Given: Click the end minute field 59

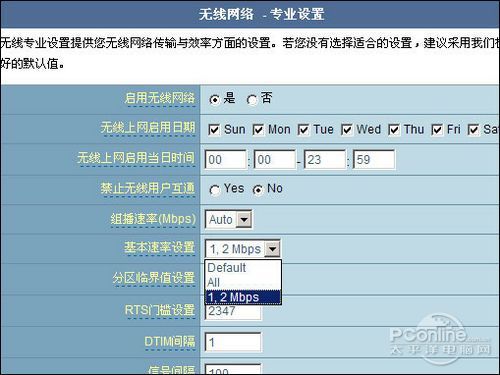Looking at the screenshot, I should pyautogui.click(x=374, y=160).
